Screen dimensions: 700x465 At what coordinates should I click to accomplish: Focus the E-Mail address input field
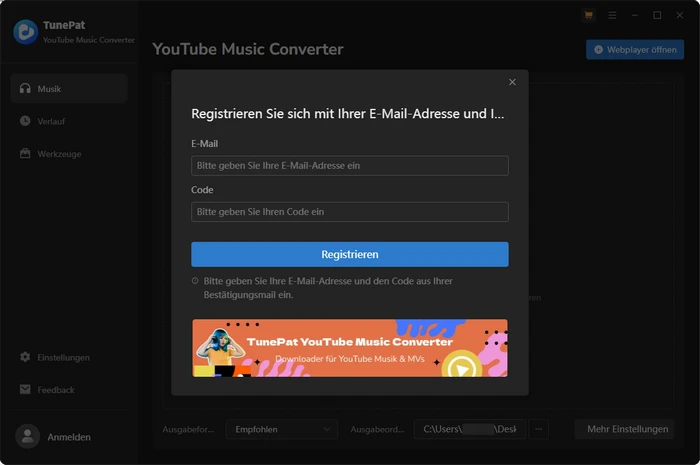point(350,166)
